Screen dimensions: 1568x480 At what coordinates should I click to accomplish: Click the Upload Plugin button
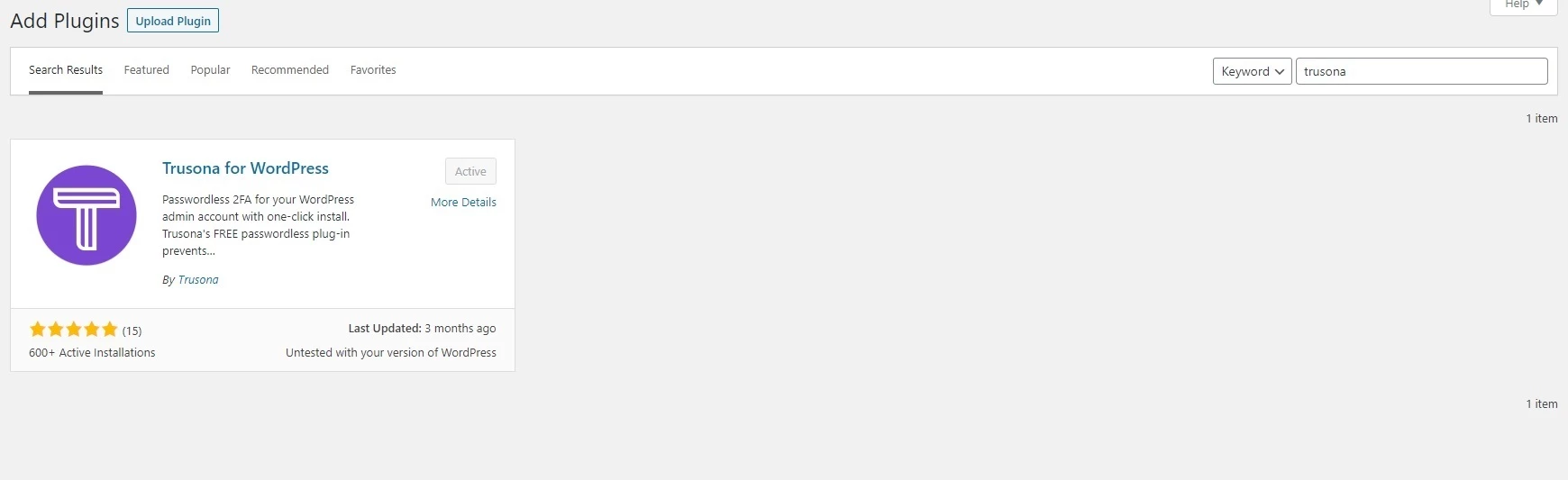point(173,21)
